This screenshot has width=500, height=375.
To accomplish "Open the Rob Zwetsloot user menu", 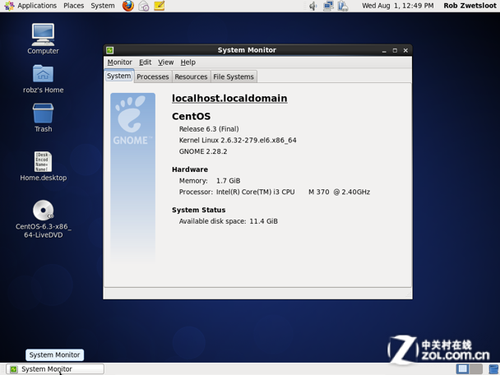I will pyautogui.click(x=470, y=6).
